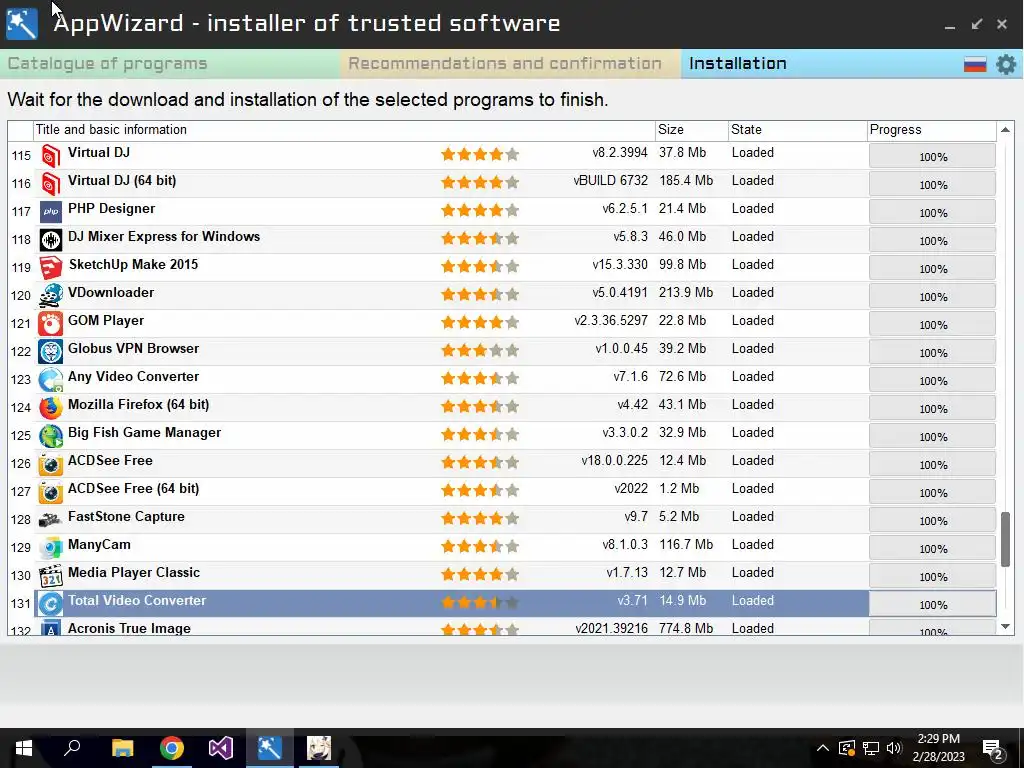Click the Progress column header
Viewport: 1024px width, 768px height.
point(932,130)
